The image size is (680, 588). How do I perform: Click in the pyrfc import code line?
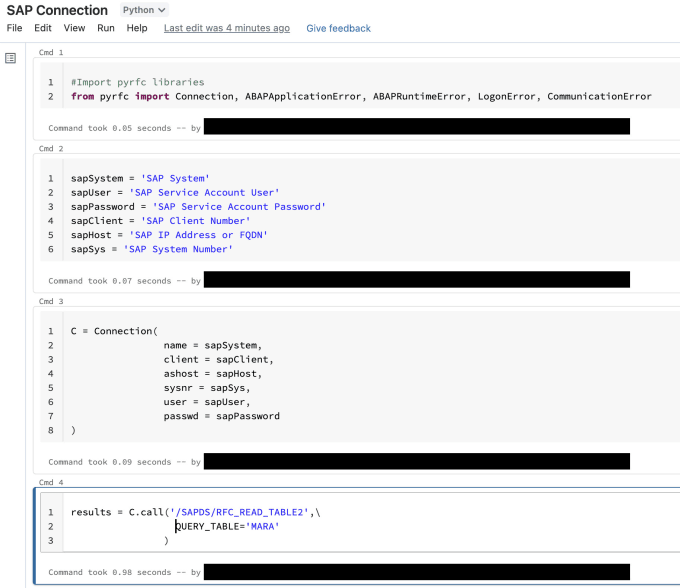pyautogui.click(x=361, y=96)
